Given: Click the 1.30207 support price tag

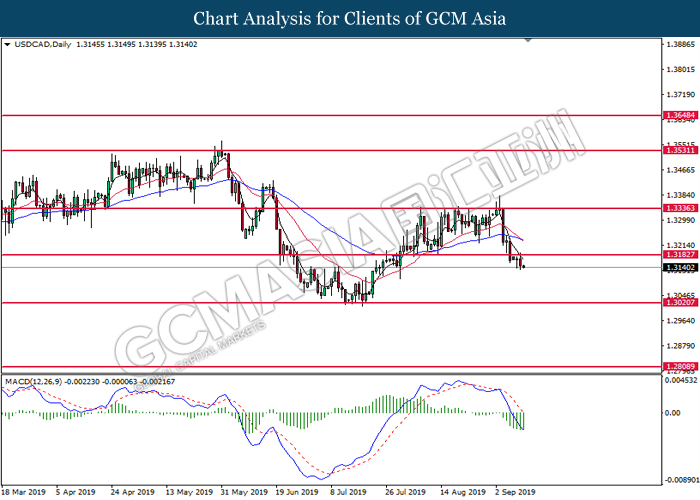Looking at the screenshot, I should click(x=678, y=302).
